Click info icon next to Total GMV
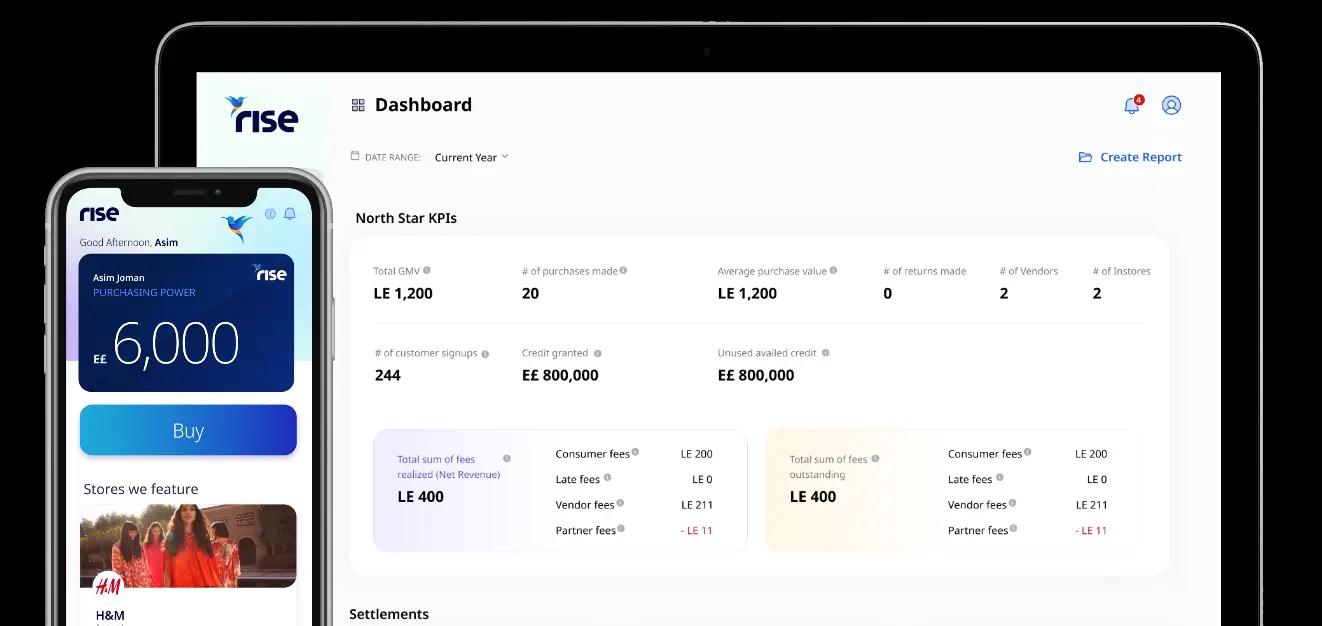Image resolution: width=1322 pixels, height=626 pixels. pos(427,271)
